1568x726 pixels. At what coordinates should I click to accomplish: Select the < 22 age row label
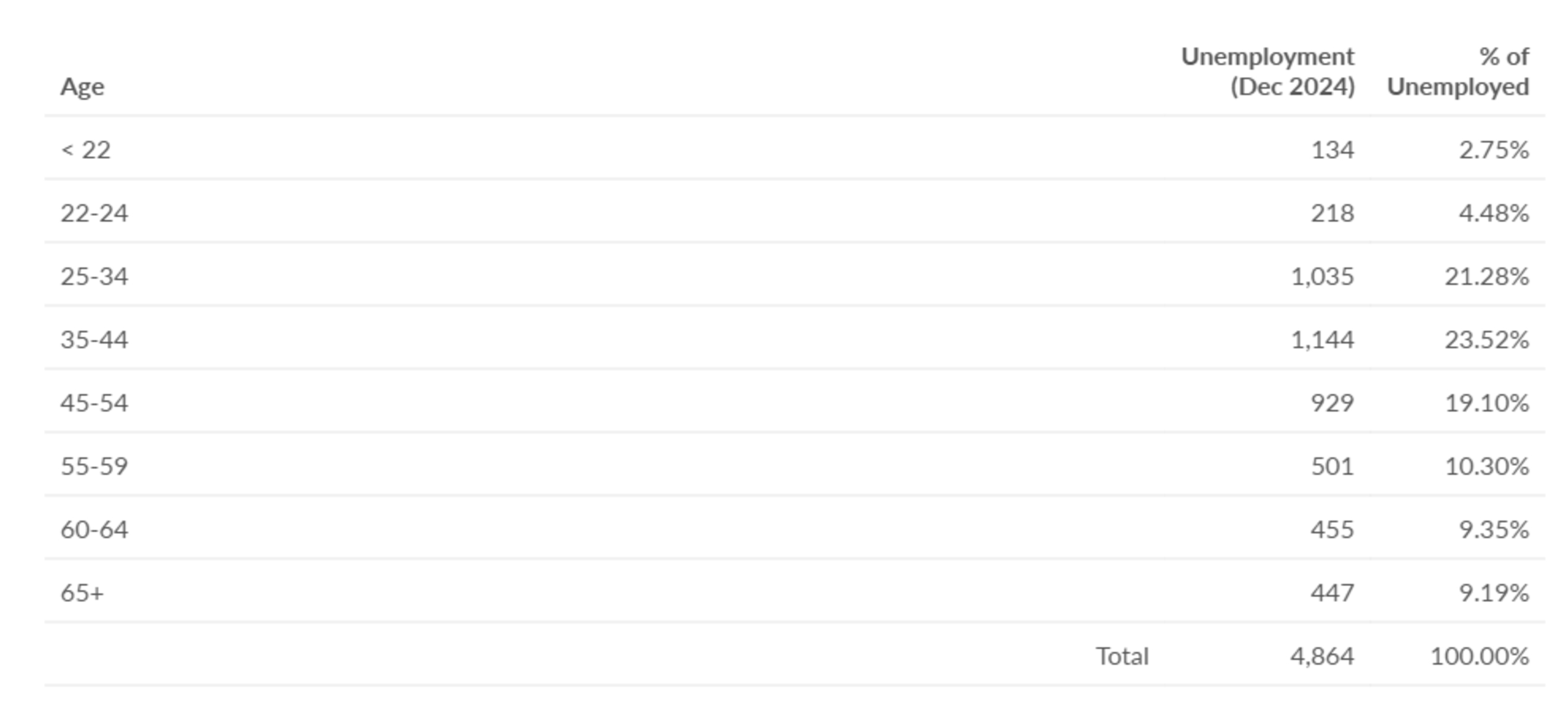coord(86,150)
